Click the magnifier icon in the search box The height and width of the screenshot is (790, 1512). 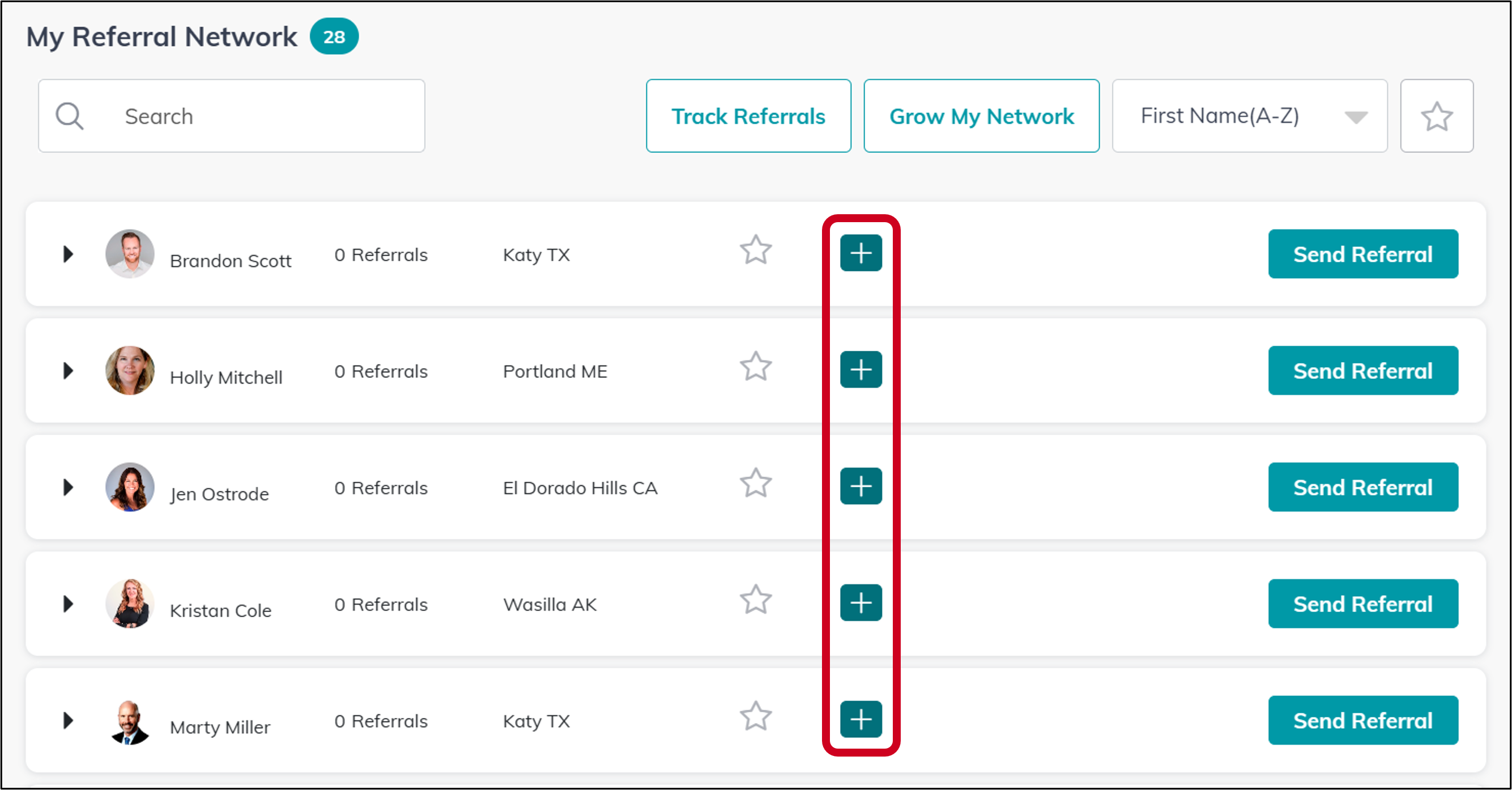[x=69, y=116]
